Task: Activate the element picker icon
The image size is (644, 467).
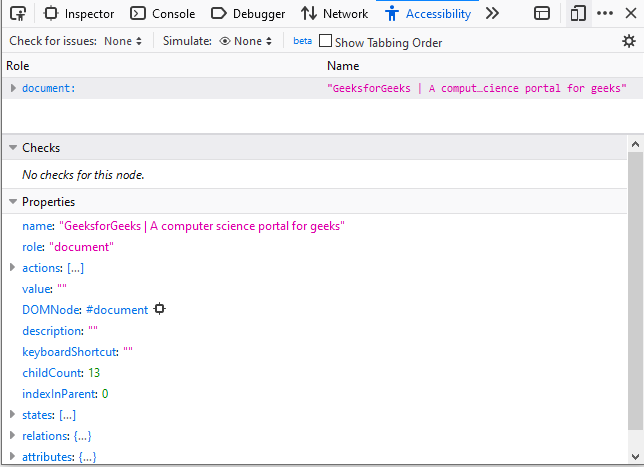Action: coord(18,14)
